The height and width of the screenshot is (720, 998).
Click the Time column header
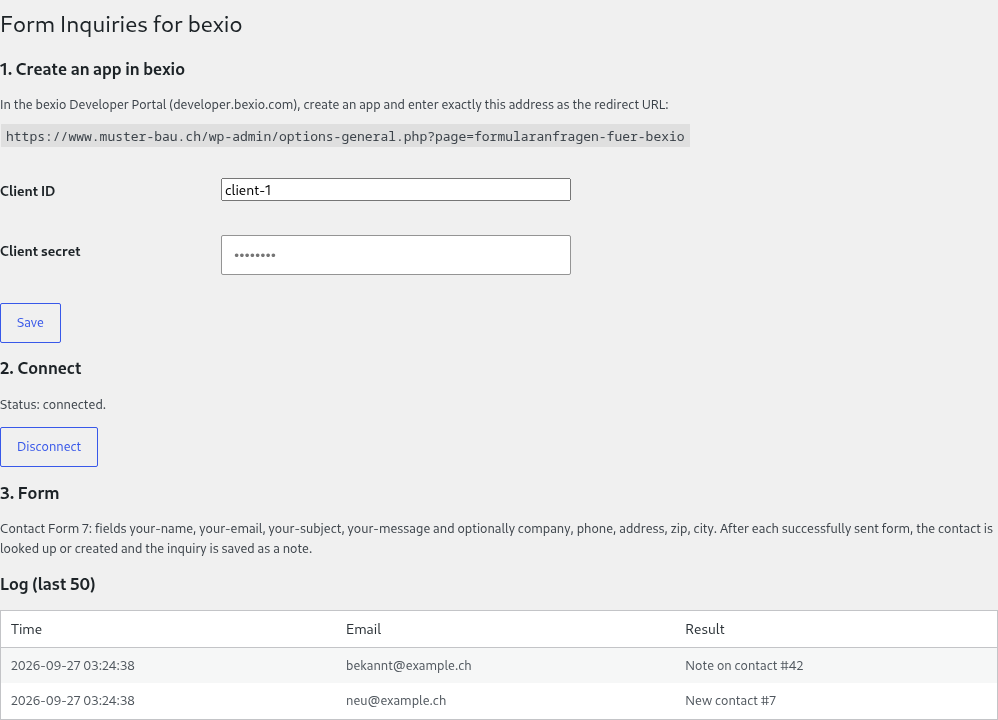(26, 629)
